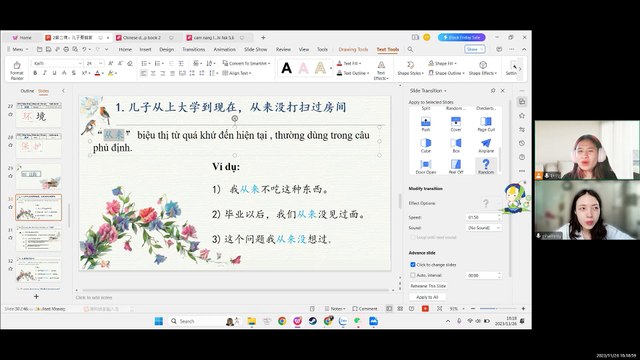Select the Push transition effect
Image resolution: width=640 pixels, height=360 pixels.
(x=426, y=124)
